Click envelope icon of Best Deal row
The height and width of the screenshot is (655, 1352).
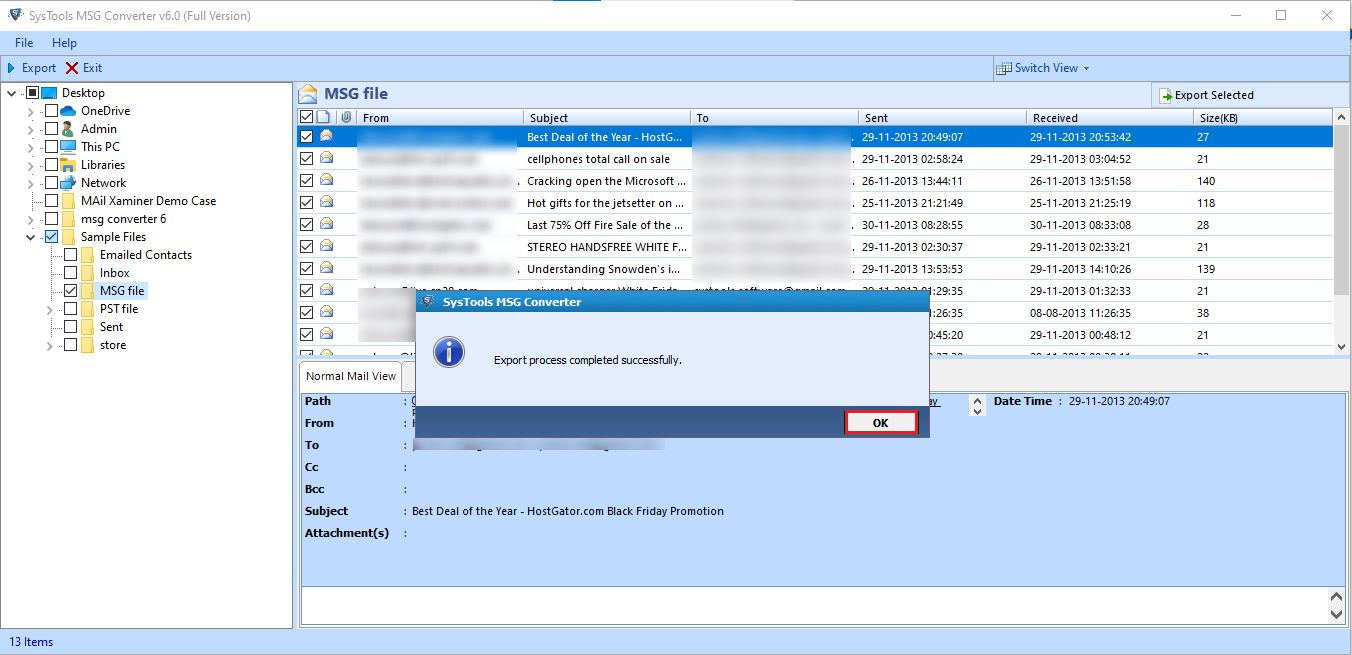pos(326,137)
